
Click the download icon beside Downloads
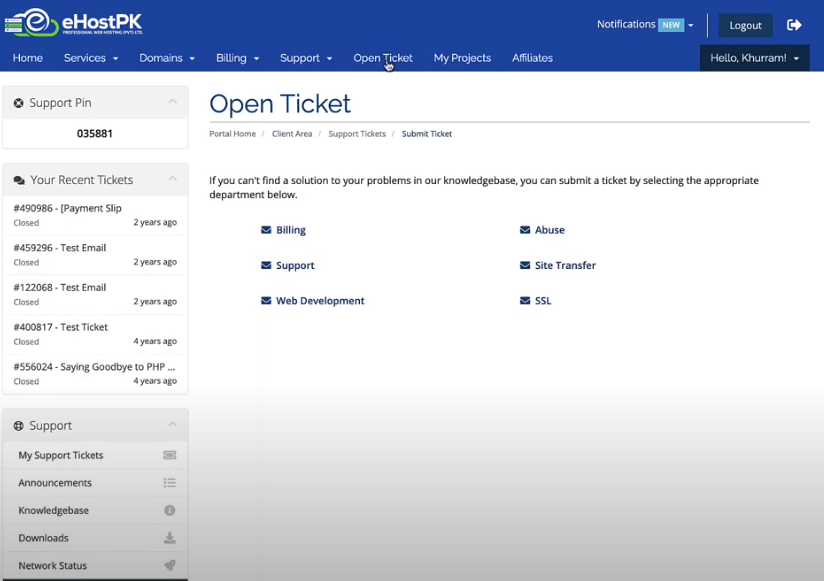[169, 538]
